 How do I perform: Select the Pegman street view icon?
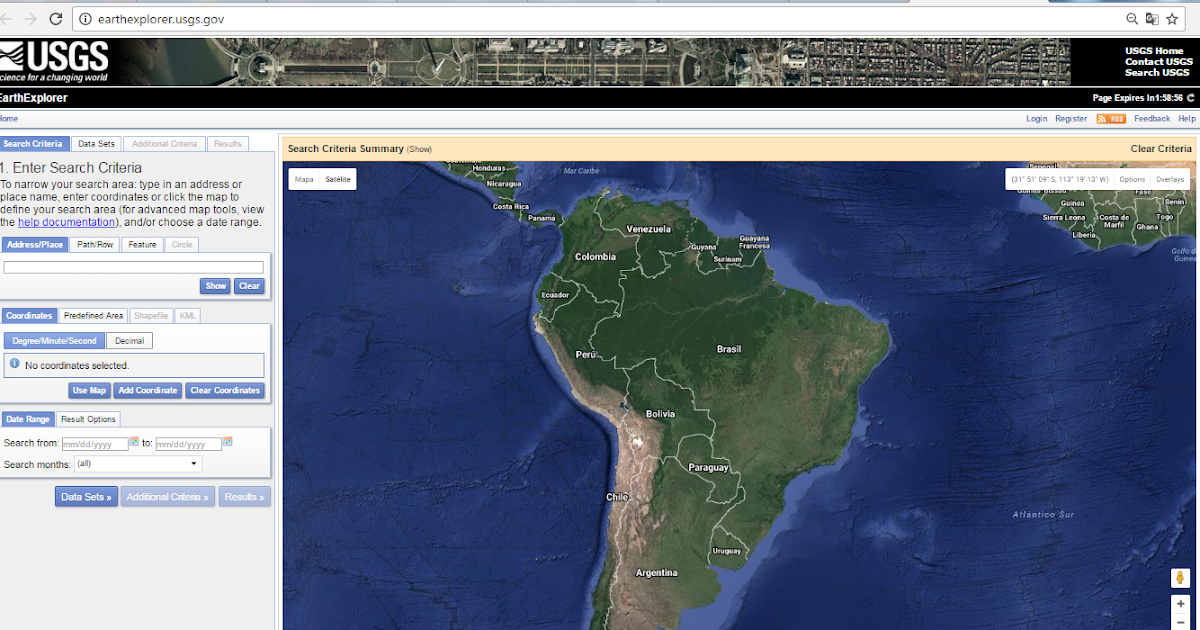coord(1180,577)
